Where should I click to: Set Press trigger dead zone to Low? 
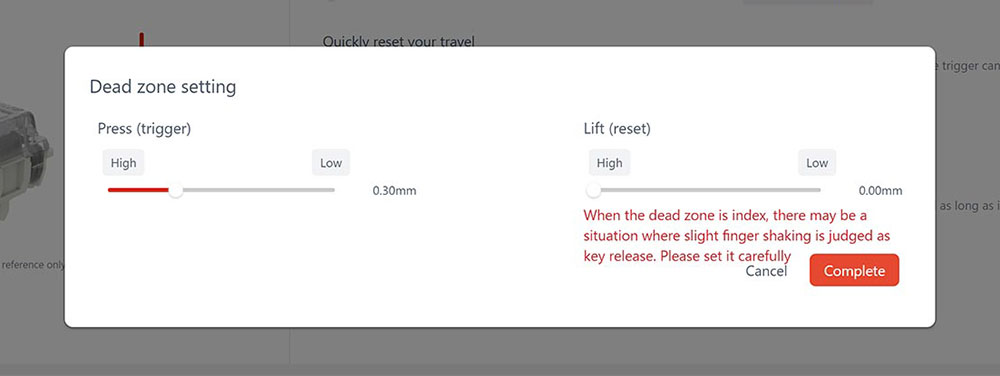point(331,163)
